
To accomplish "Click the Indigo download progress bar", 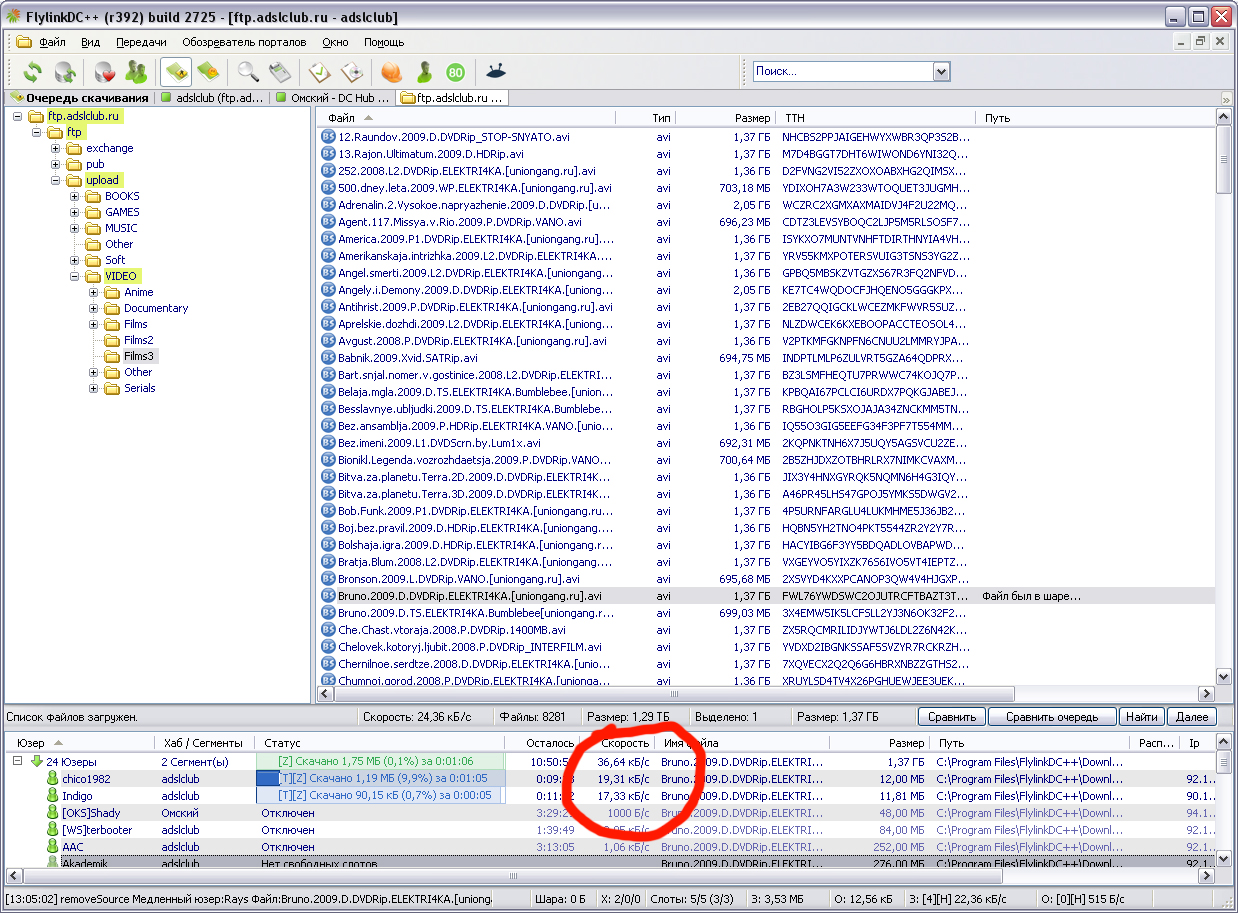I will 380,795.
